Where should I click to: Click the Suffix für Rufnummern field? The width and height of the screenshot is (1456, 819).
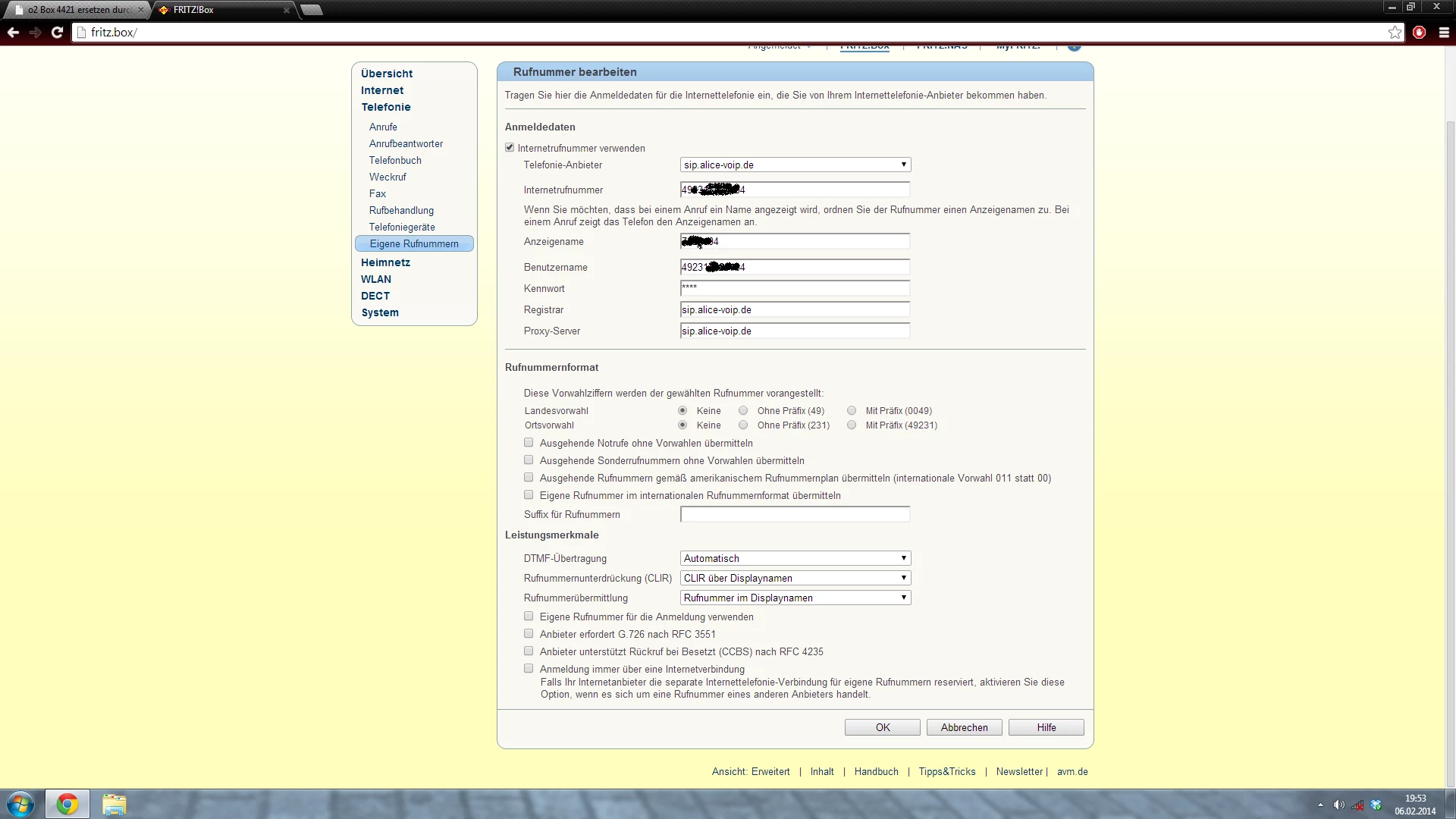point(795,514)
